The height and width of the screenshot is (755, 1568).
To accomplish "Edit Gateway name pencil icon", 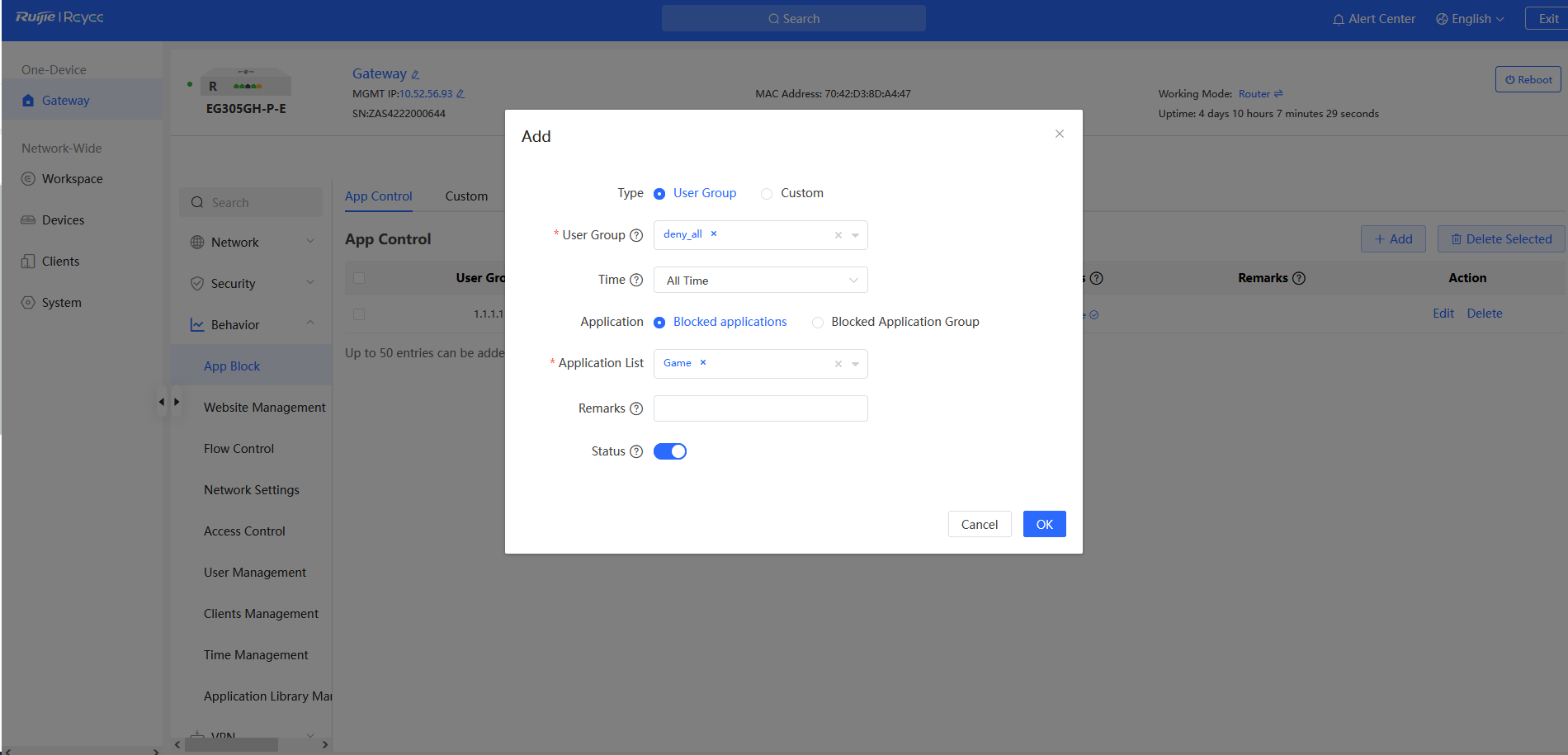I will pos(415,74).
